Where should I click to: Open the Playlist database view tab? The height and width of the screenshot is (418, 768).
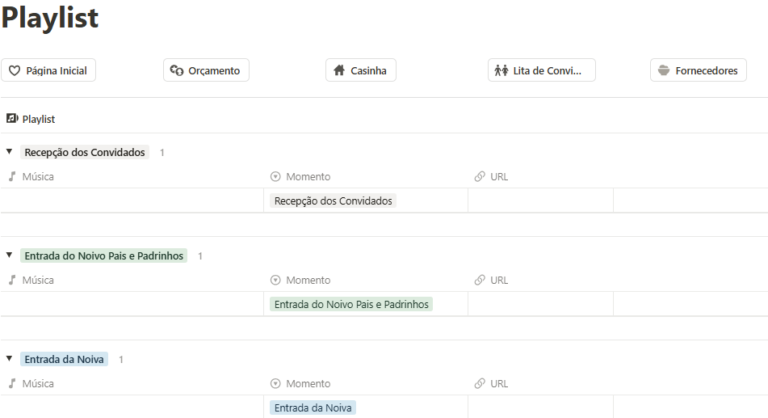(31, 119)
